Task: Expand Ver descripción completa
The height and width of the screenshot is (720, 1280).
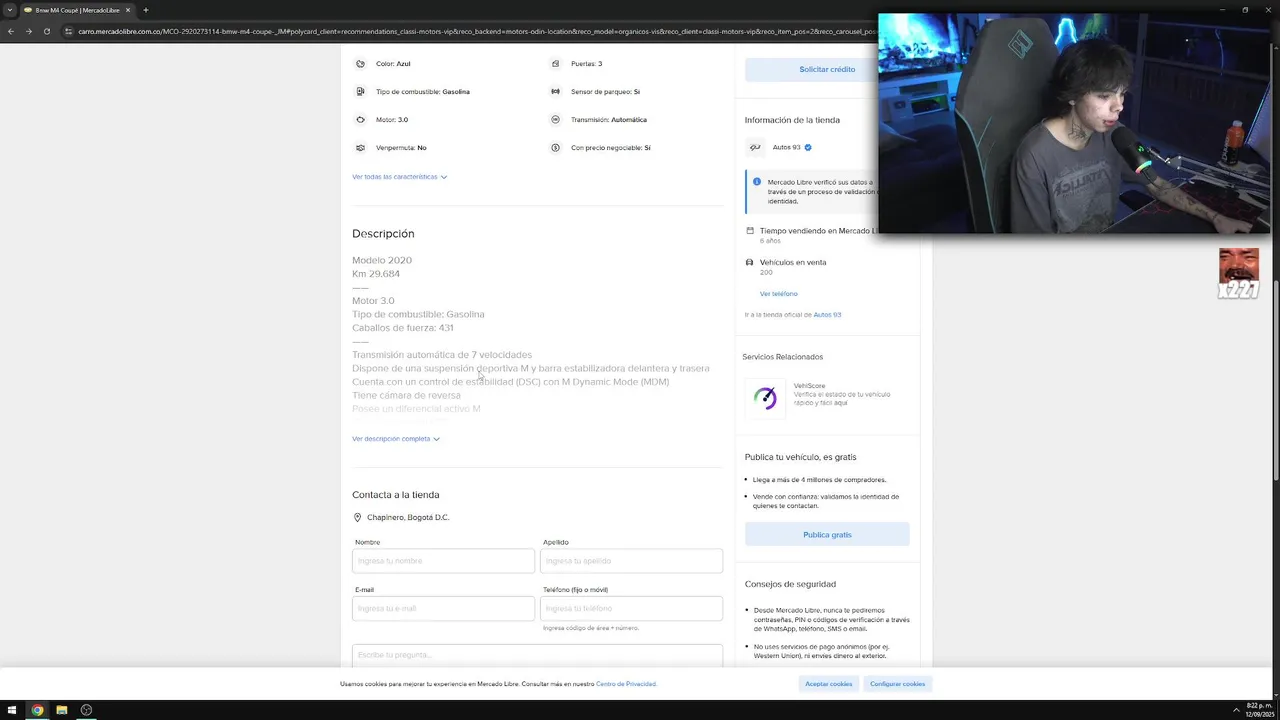Action: [x=396, y=439]
